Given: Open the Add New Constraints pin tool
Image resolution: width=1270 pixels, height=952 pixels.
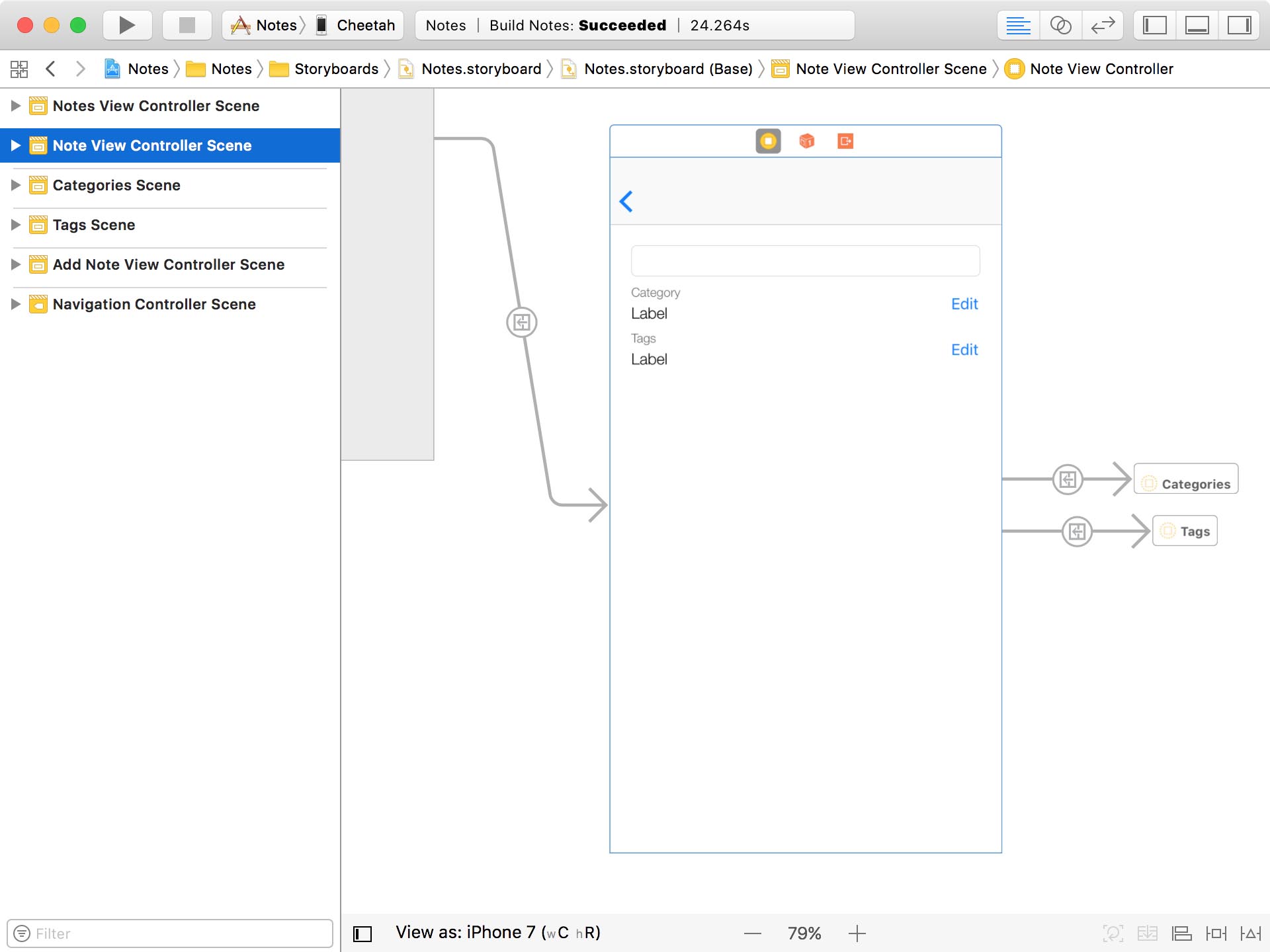Looking at the screenshot, I should point(1217,933).
